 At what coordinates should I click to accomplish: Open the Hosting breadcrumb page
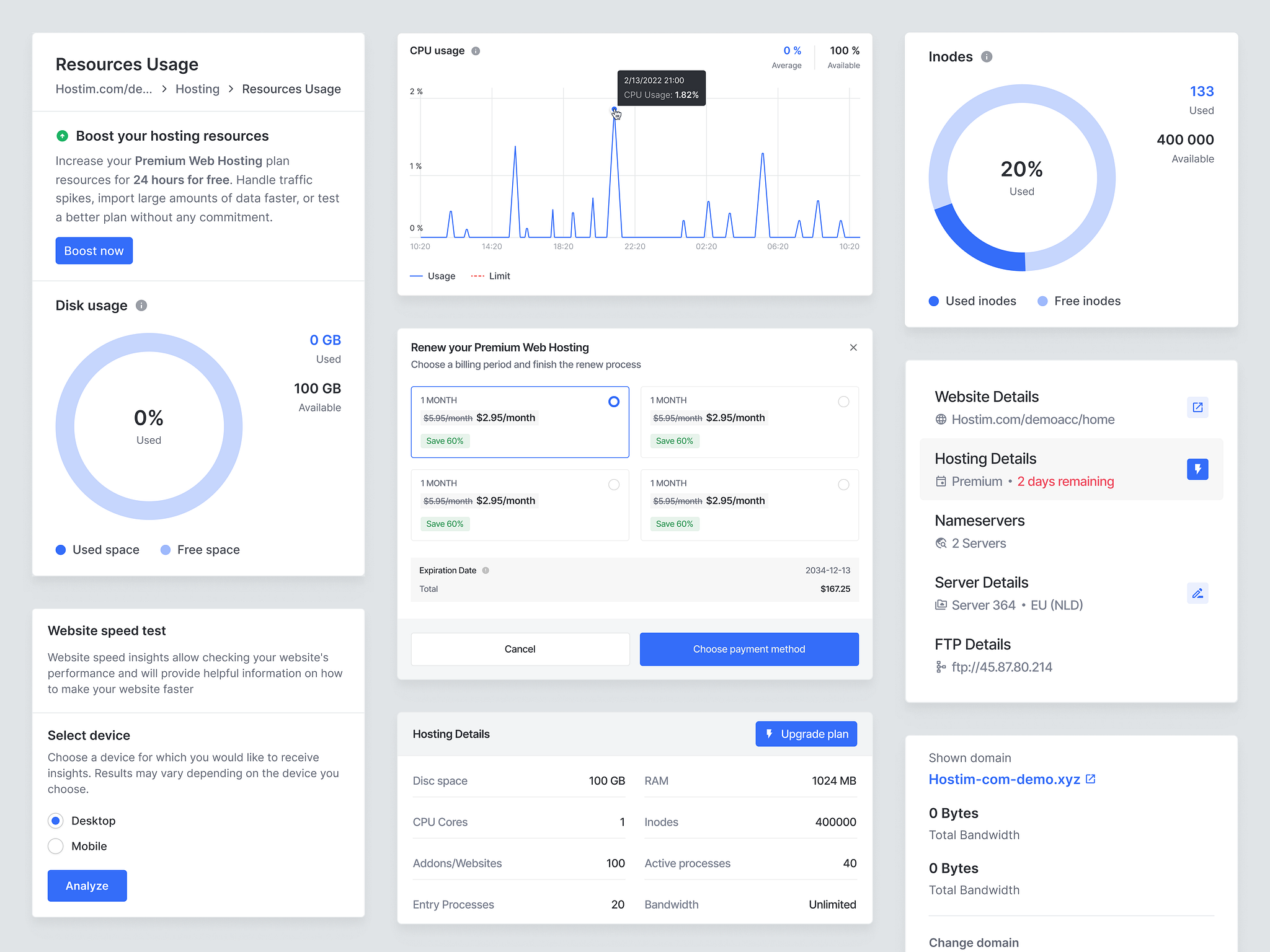point(197,89)
